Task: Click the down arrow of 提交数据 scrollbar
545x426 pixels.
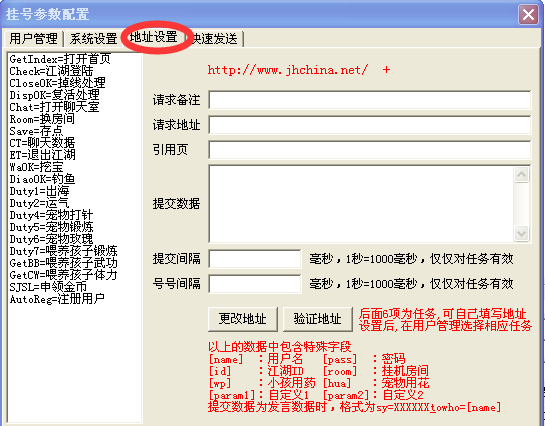Action: click(521, 233)
